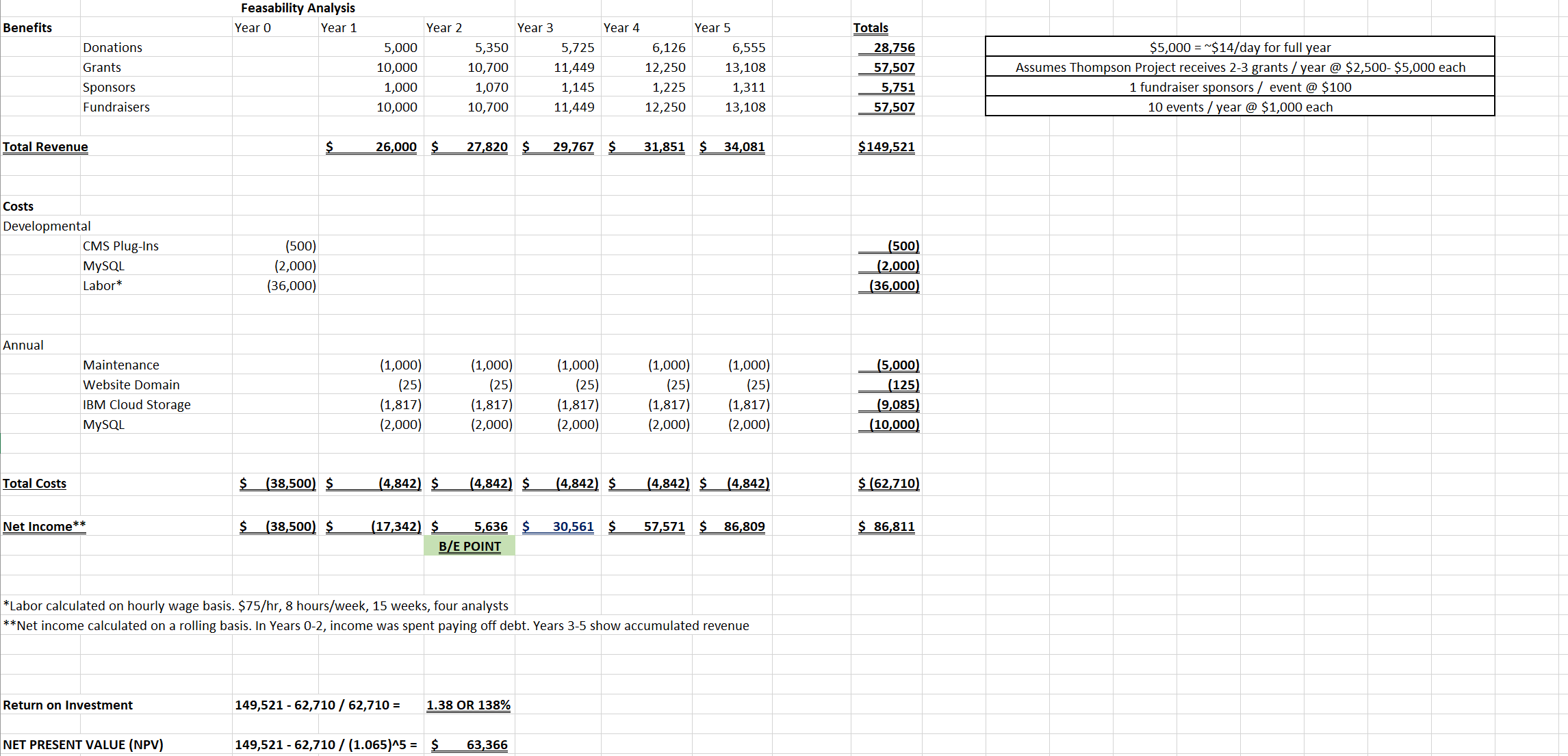Viewport: 1568px width, 756px height.
Task: Click the Year 3 net income 30,561
Action: pos(573,526)
